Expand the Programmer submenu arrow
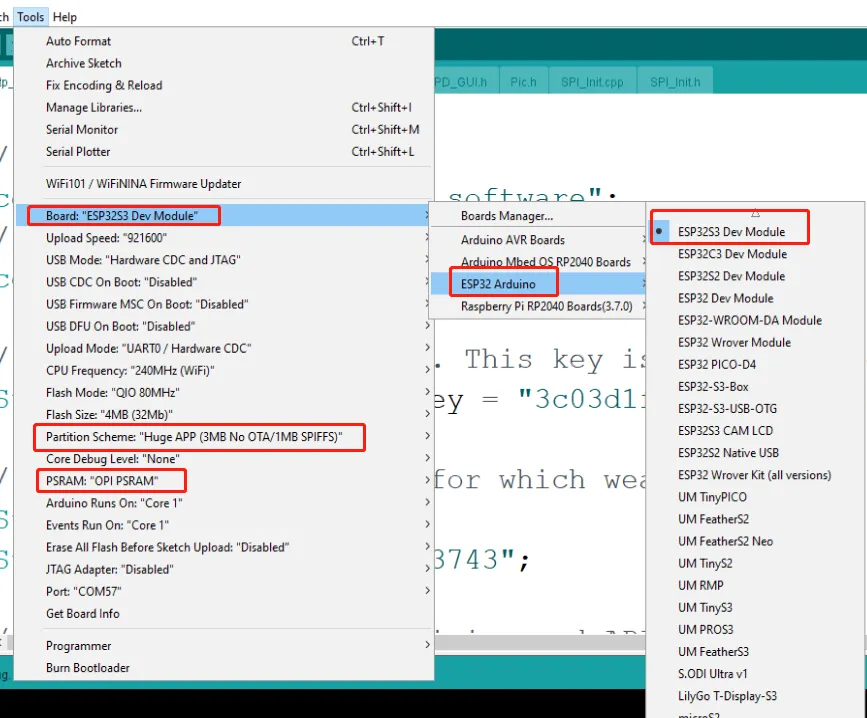This screenshot has width=867, height=718. click(x=427, y=645)
